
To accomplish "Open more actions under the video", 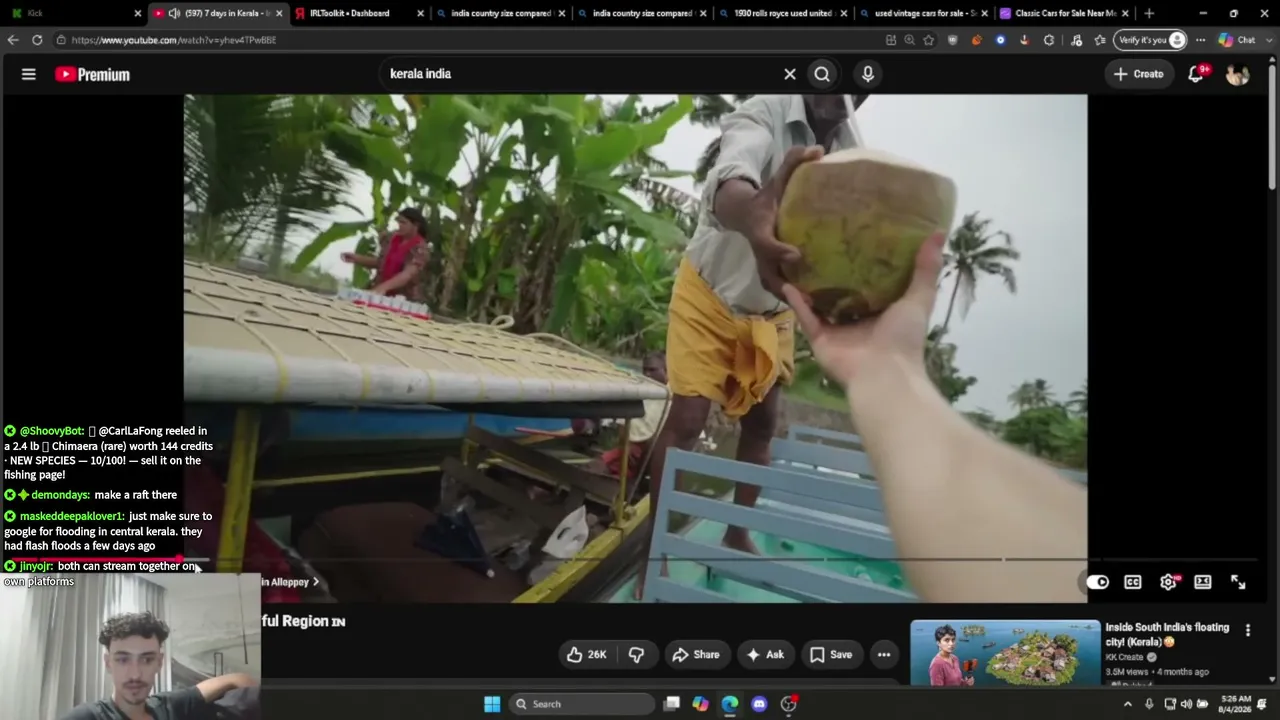I will (x=884, y=655).
